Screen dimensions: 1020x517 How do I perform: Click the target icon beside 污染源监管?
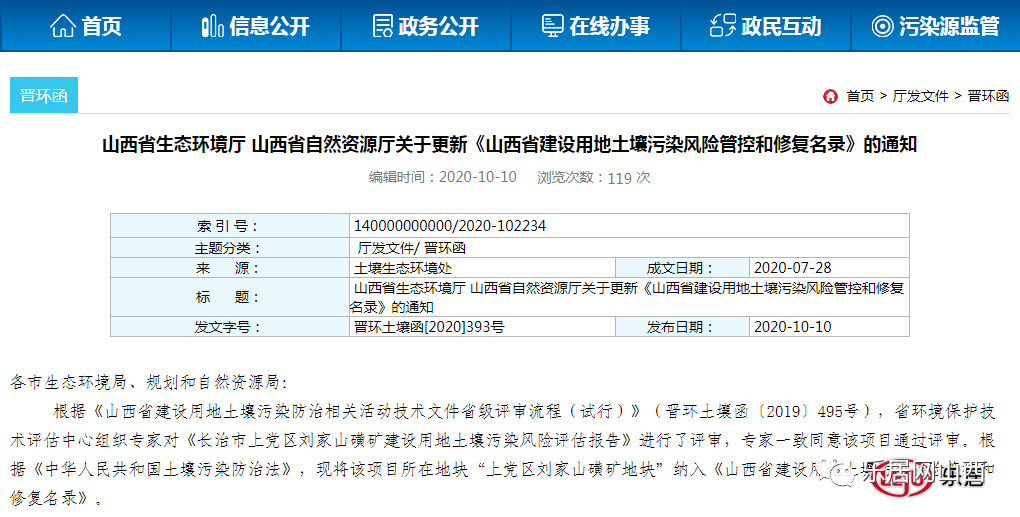pos(882,26)
